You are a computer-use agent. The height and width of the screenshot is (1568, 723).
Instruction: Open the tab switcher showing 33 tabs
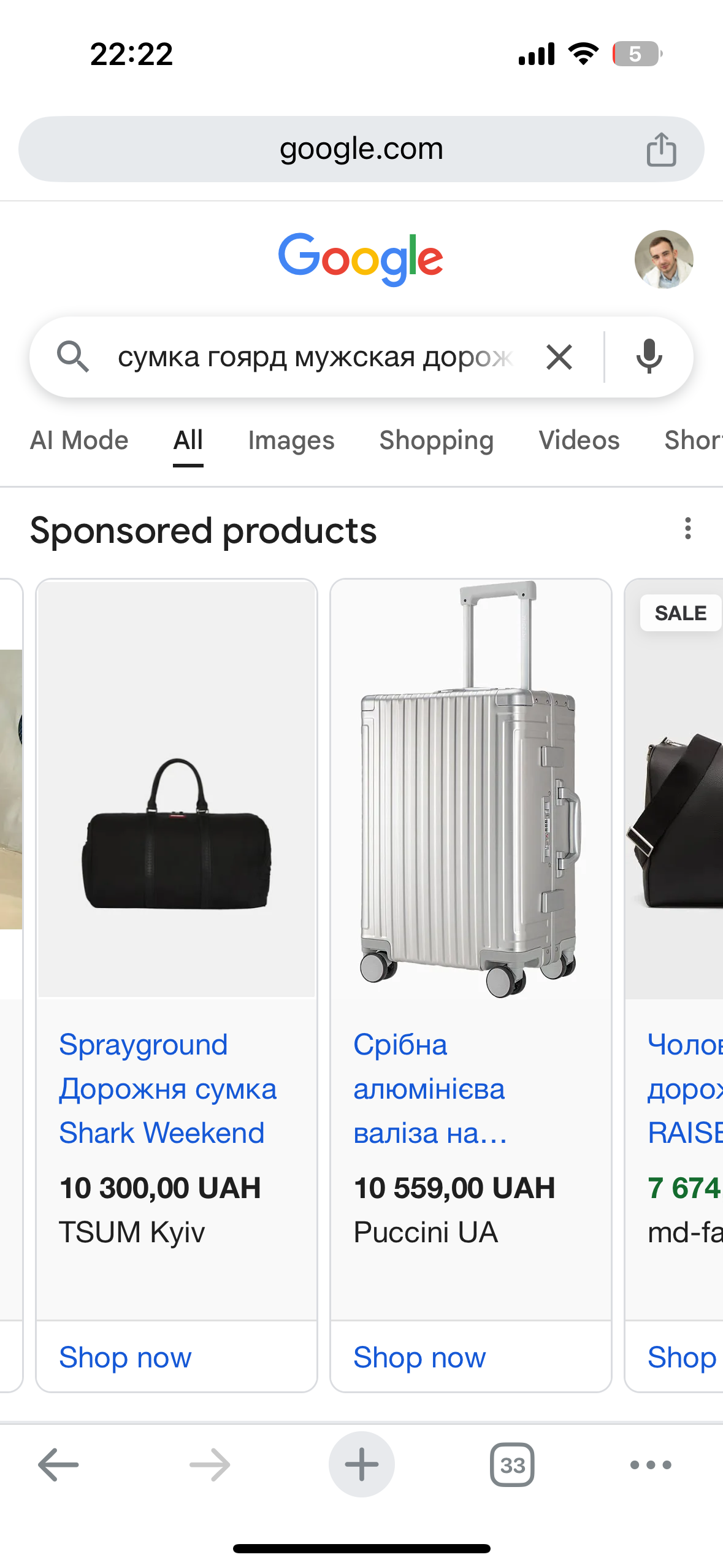coord(512,1465)
